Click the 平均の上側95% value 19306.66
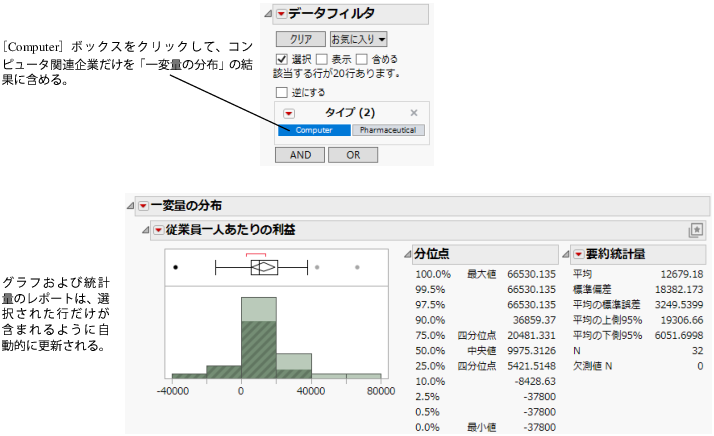The image size is (714, 436). [x=682, y=320]
